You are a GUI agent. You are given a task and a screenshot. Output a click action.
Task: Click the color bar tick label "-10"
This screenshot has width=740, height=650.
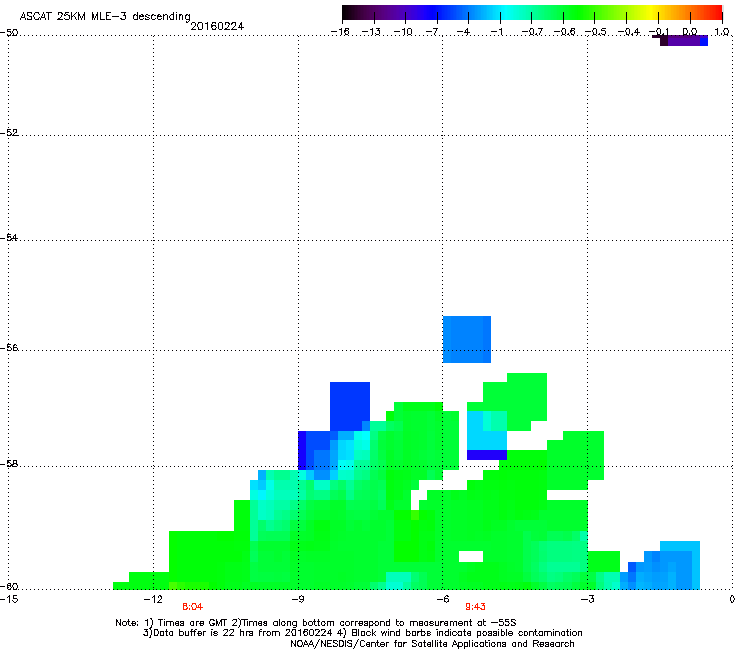click(404, 32)
